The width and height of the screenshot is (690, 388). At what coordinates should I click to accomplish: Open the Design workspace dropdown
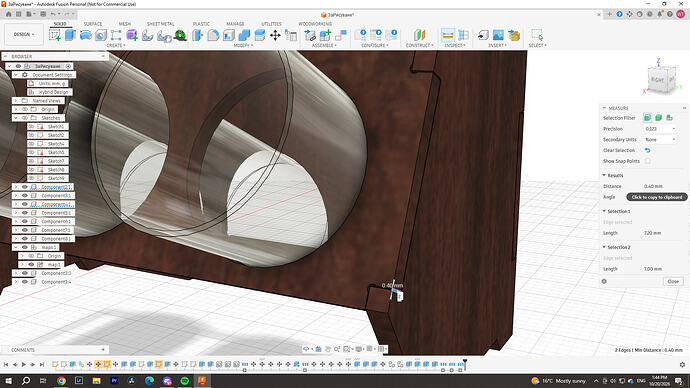[24, 34]
